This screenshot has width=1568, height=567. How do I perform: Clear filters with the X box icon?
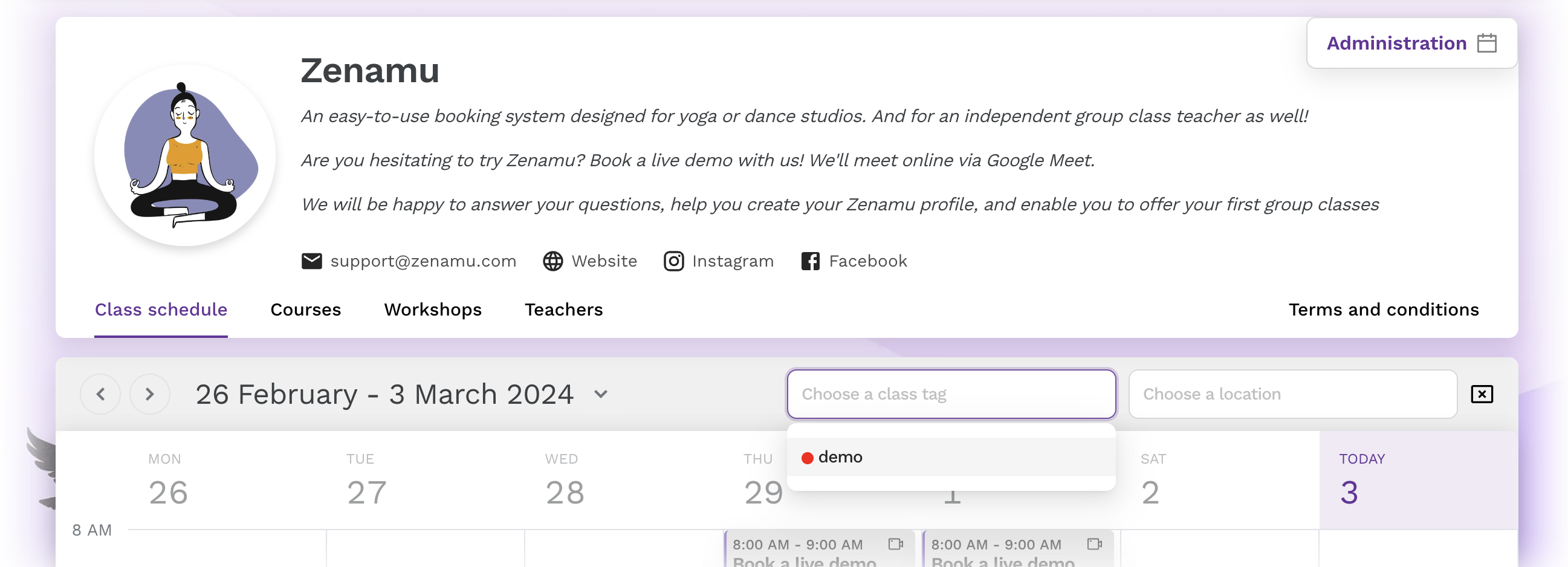(1482, 394)
